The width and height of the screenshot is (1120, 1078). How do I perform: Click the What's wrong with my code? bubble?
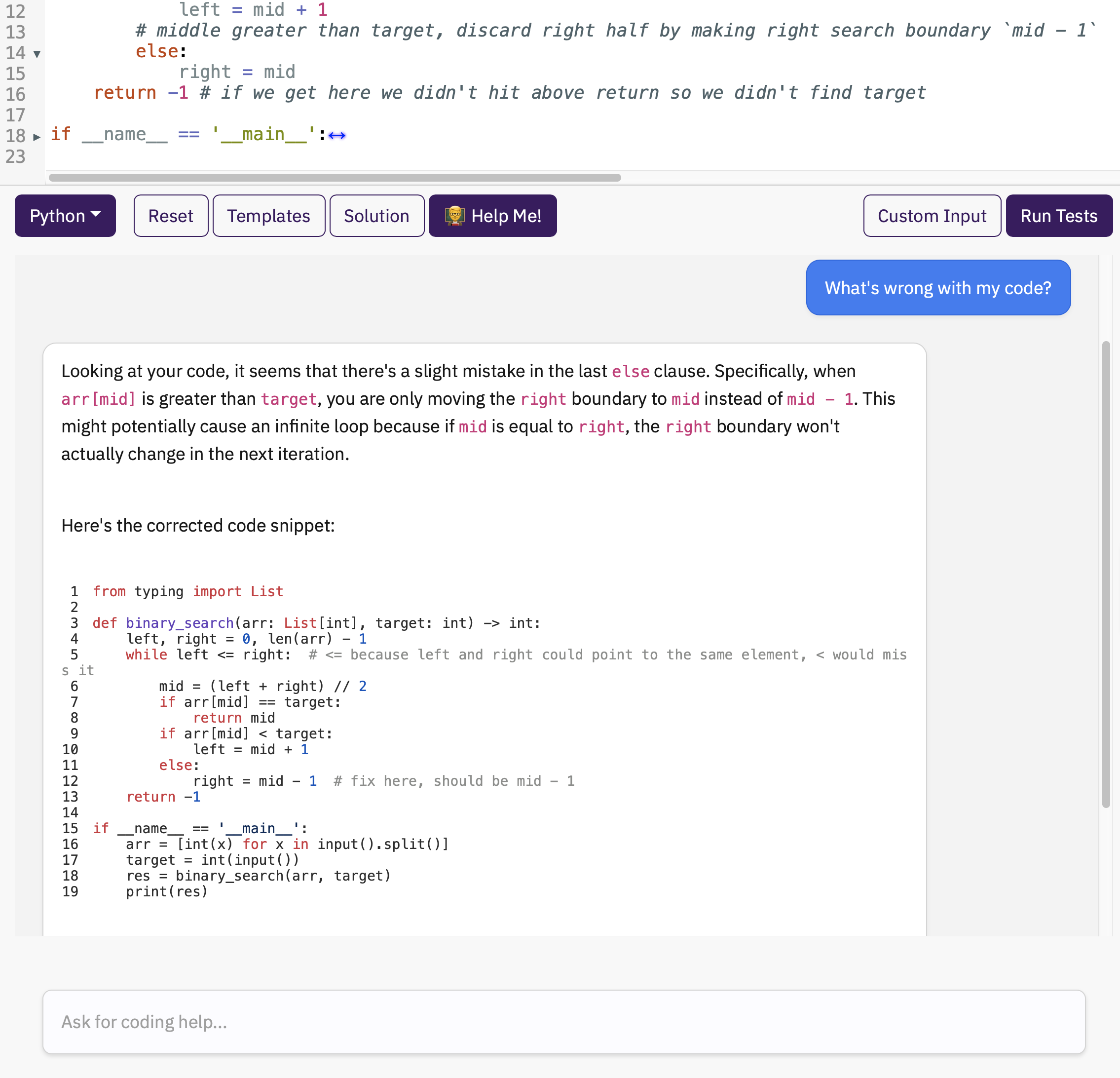tap(938, 288)
